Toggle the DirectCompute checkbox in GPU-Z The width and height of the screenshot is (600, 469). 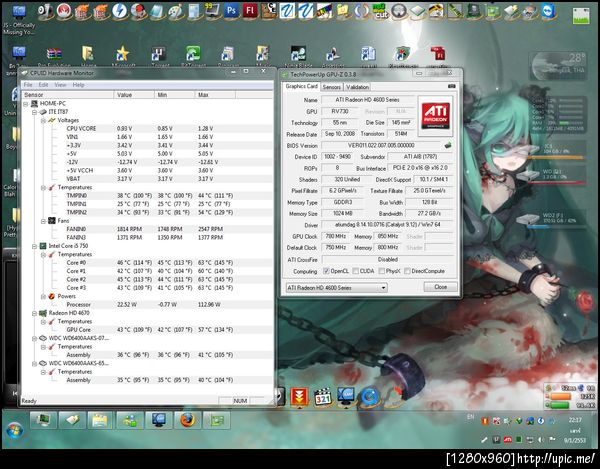click(x=407, y=271)
